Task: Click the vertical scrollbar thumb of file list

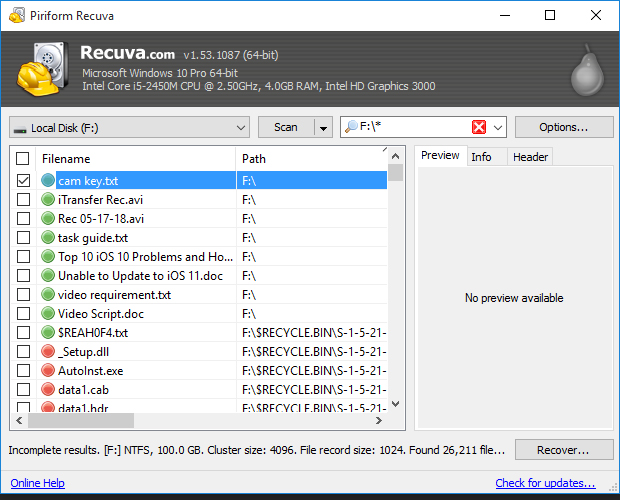Action: tap(395, 172)
